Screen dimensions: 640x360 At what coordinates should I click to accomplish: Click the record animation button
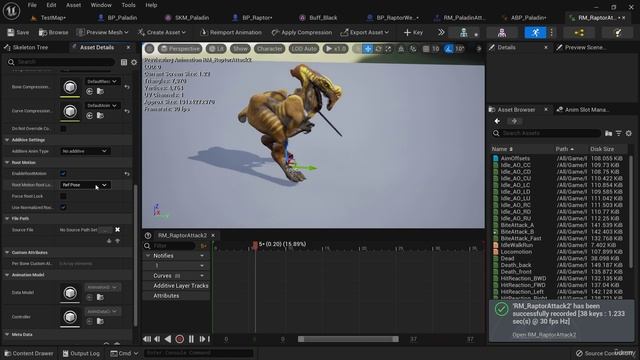[179, 339]
